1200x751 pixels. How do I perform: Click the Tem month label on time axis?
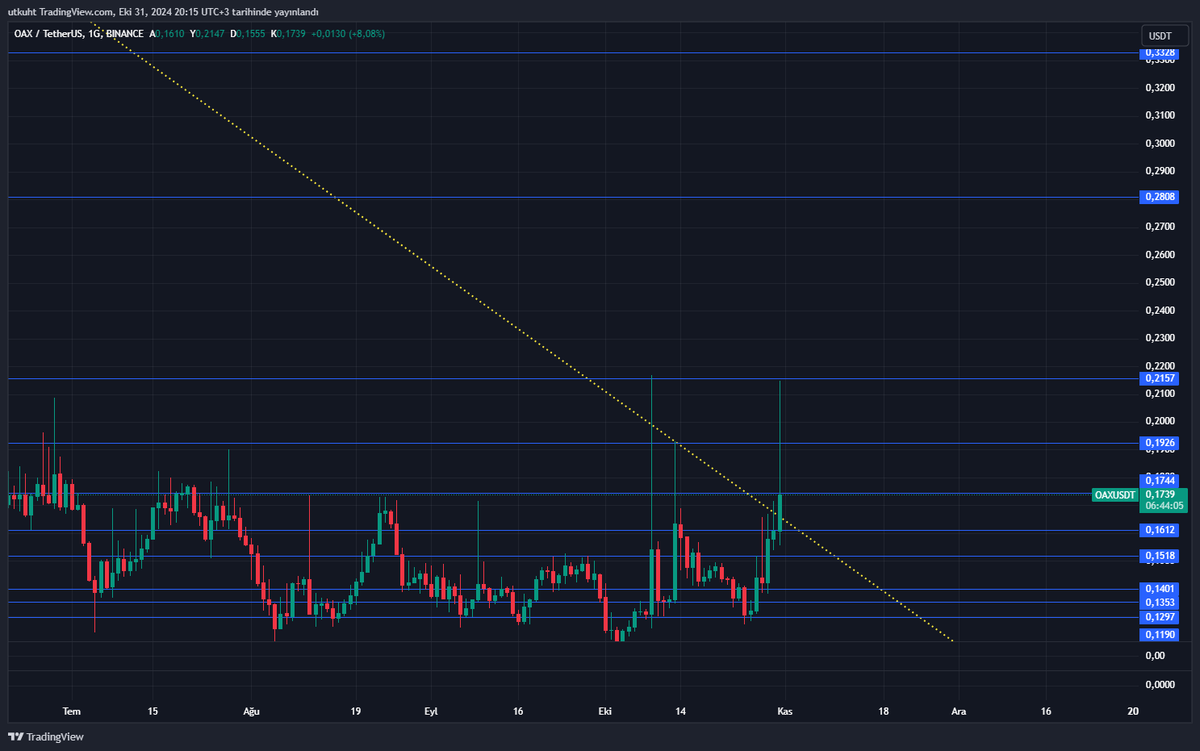click(x=71, y=711)
